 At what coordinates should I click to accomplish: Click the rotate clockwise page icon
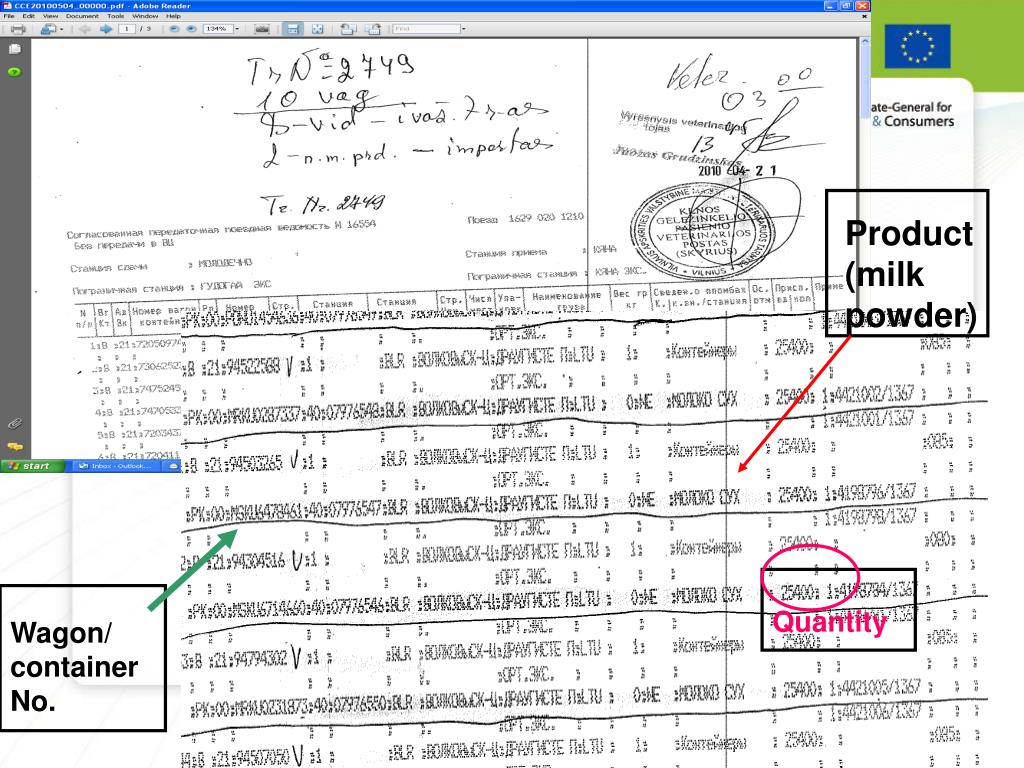click(x=373, y=29)
